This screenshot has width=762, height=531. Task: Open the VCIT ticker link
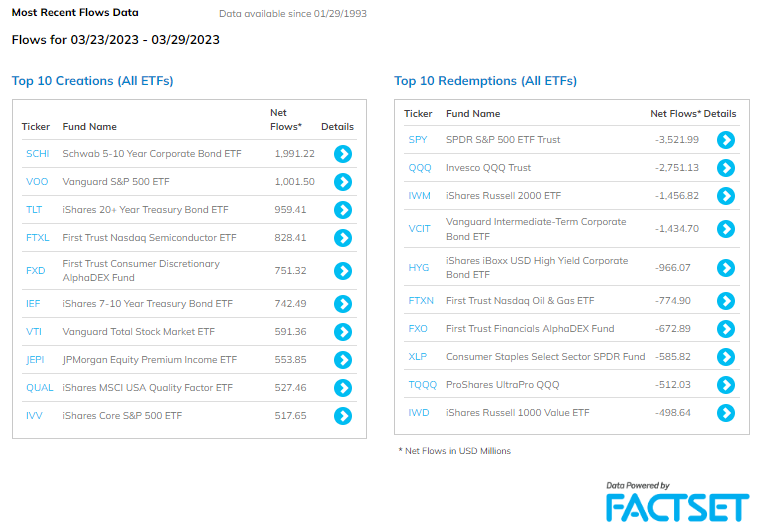click(419, 229)
